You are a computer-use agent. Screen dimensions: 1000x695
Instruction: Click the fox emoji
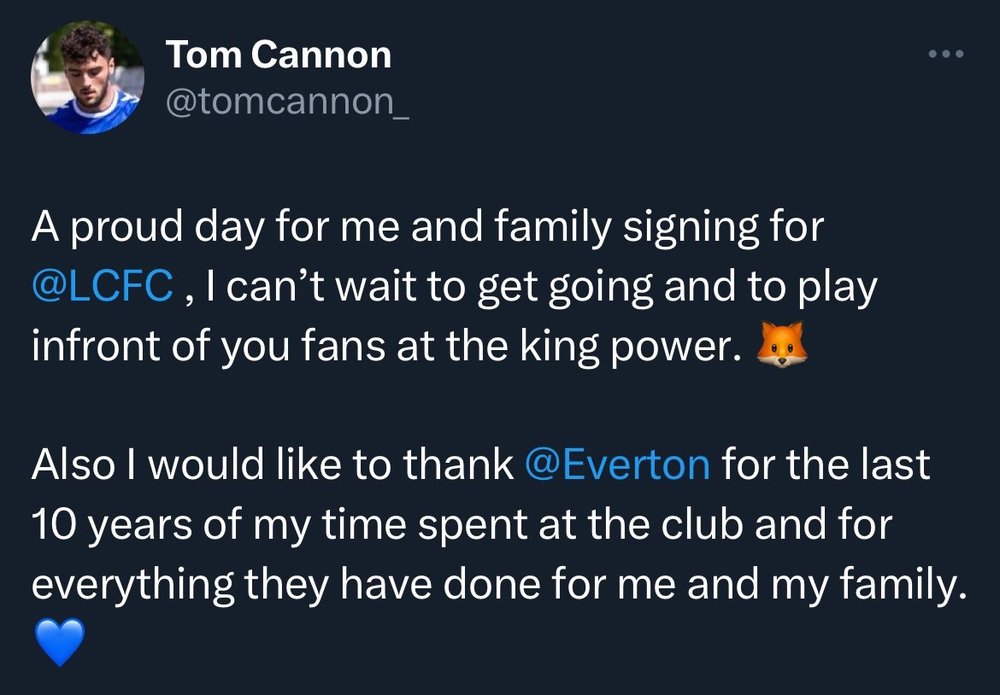(x=781, y=344)
